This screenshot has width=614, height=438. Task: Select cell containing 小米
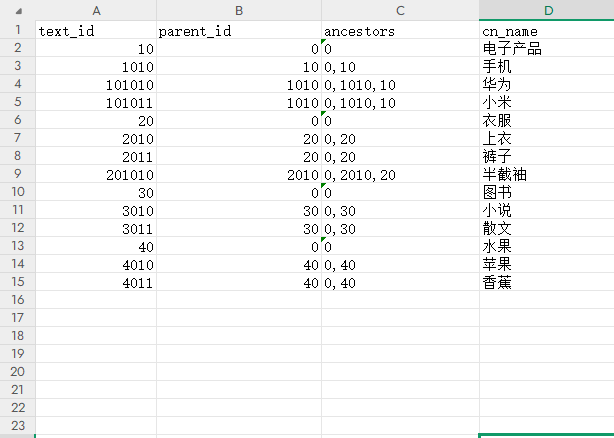point(547,102)
